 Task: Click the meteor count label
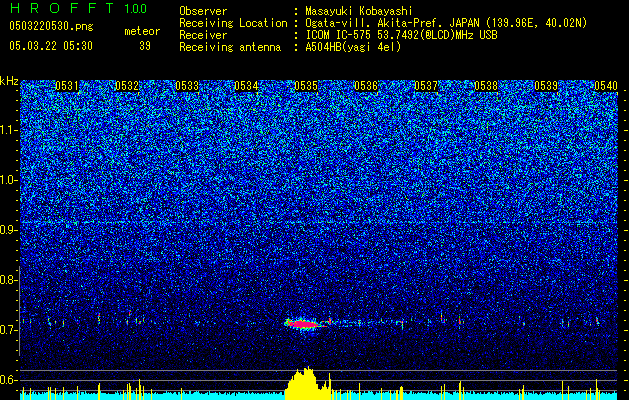pos(142,31)
